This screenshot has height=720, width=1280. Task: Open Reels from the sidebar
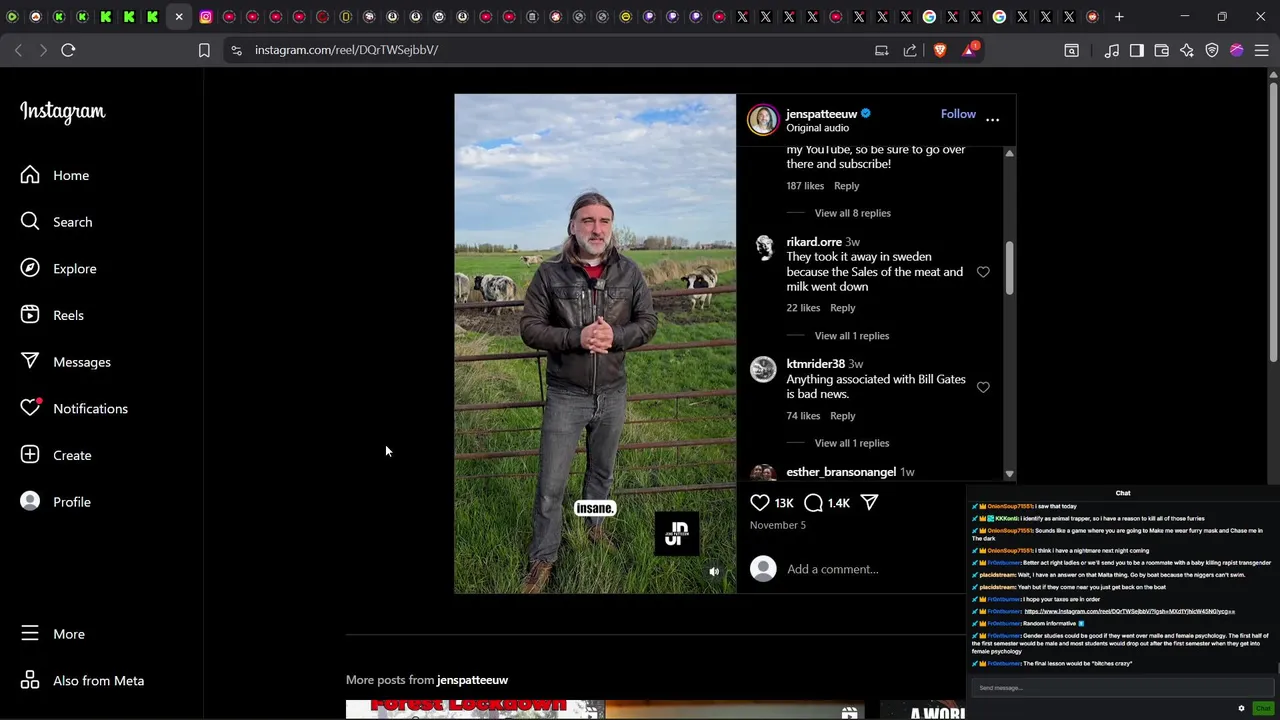pyautogui.click(x=52, y=315)
